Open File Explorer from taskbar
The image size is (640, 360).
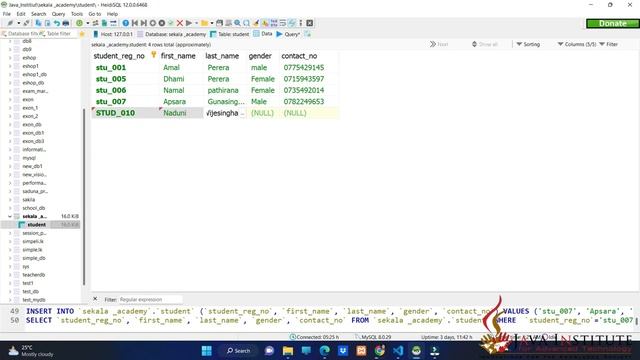tap(288, 351)
